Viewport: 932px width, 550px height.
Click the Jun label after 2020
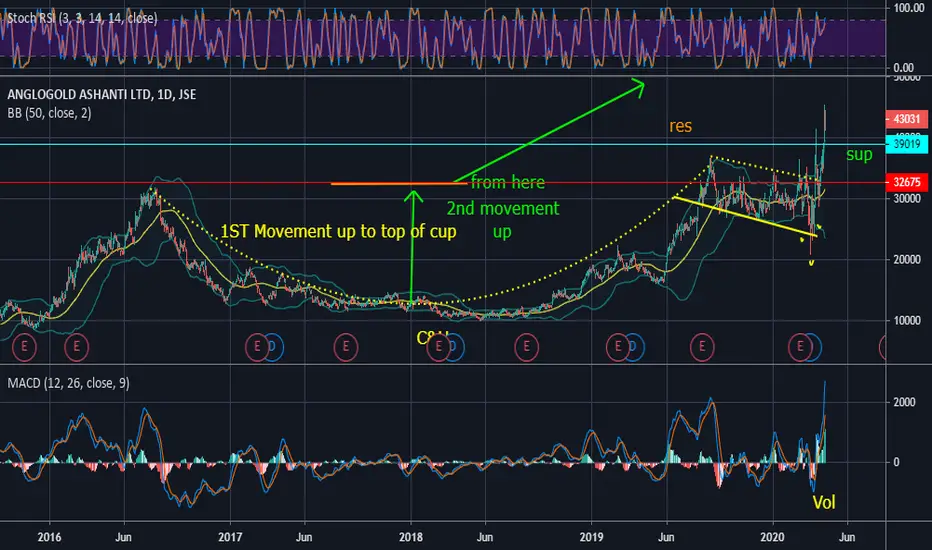tap(846, 537)
